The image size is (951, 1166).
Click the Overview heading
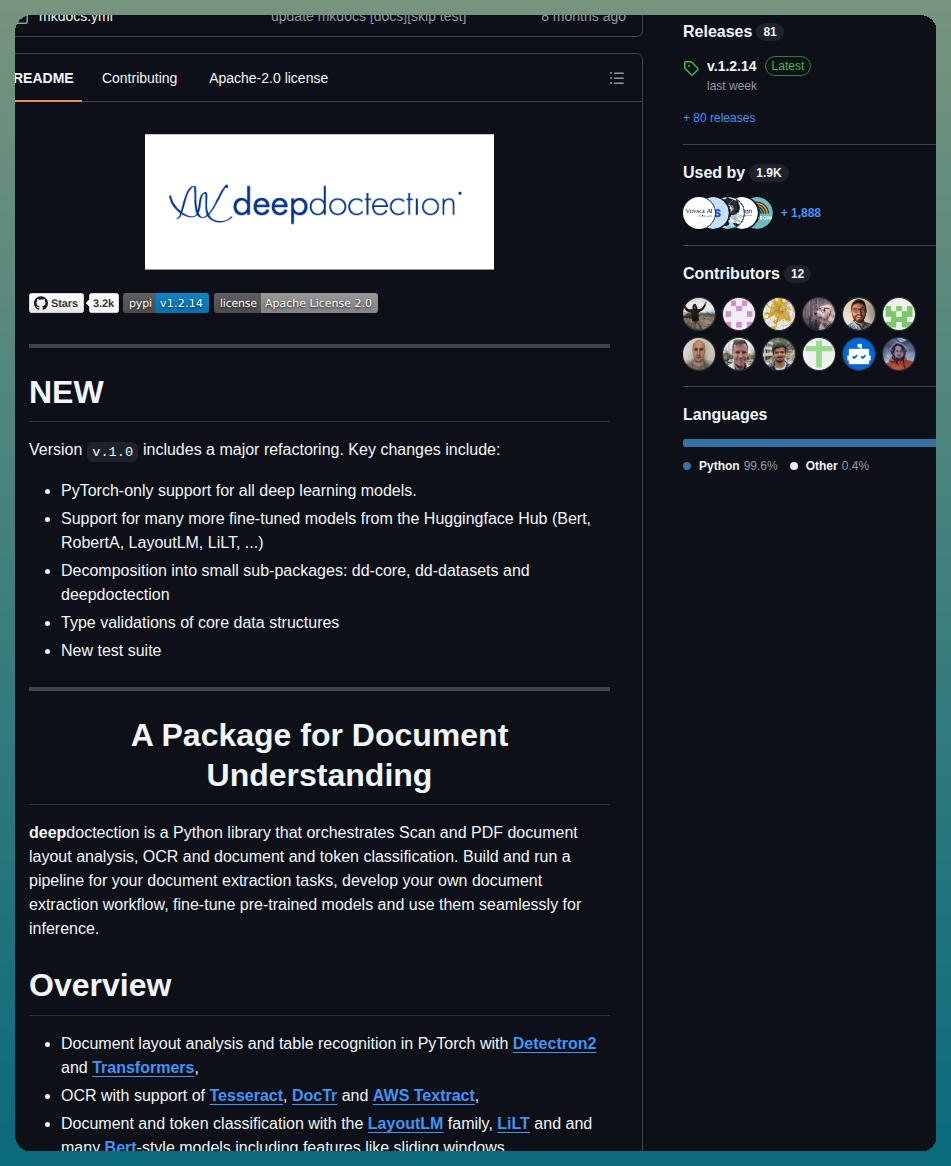(100, 985)
